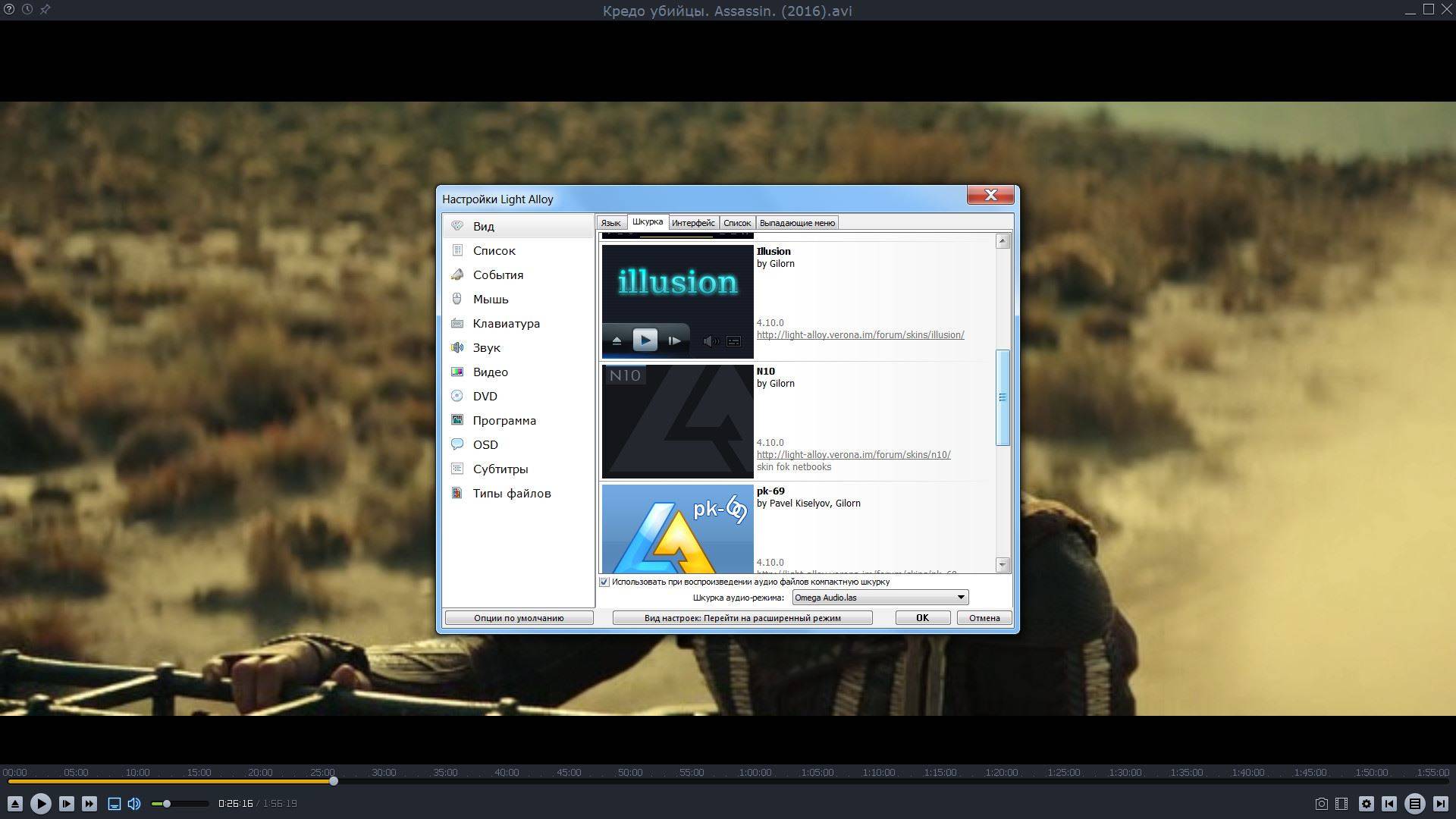Screen dimensions: 1456x819
Task: Open the Мышь settings category
Action: coord(519,299)
